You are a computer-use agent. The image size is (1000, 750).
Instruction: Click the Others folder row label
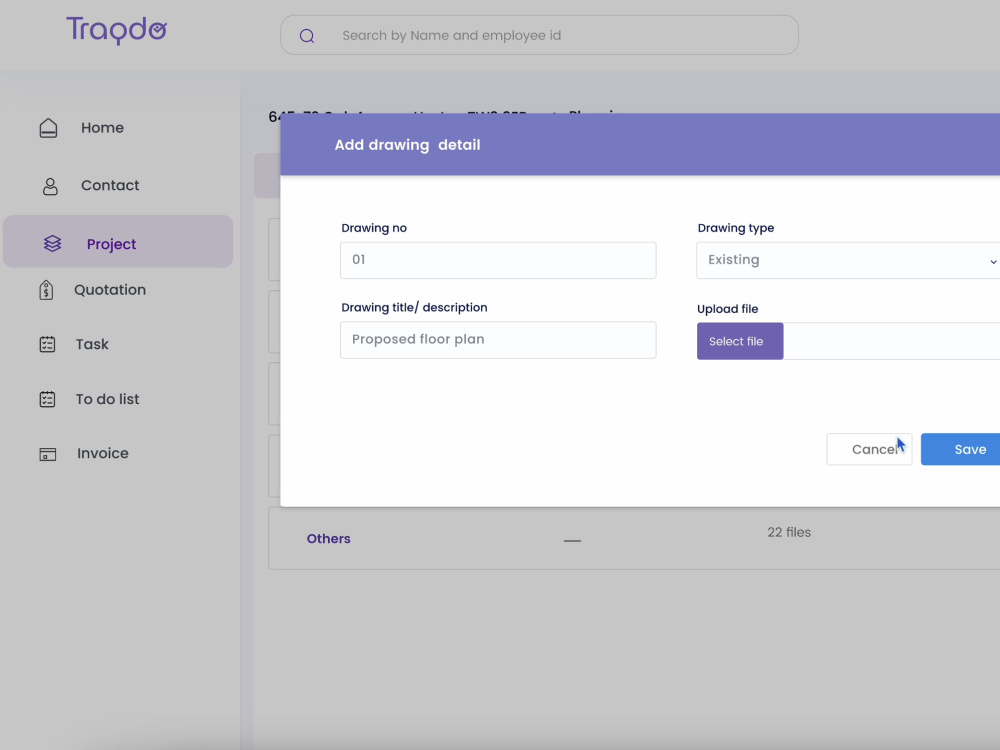[x=328, y=539]
